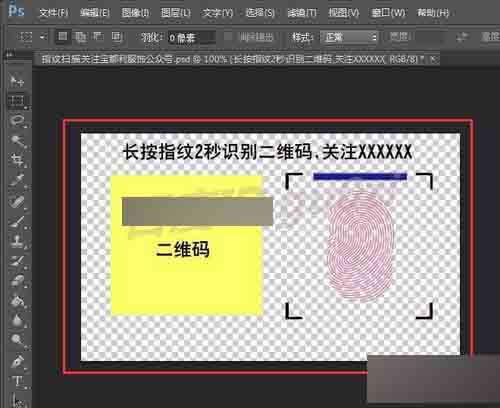Open the 窗口(W) menu
Image resolution: width=500 pixels, height=408 pixels.
388,13
